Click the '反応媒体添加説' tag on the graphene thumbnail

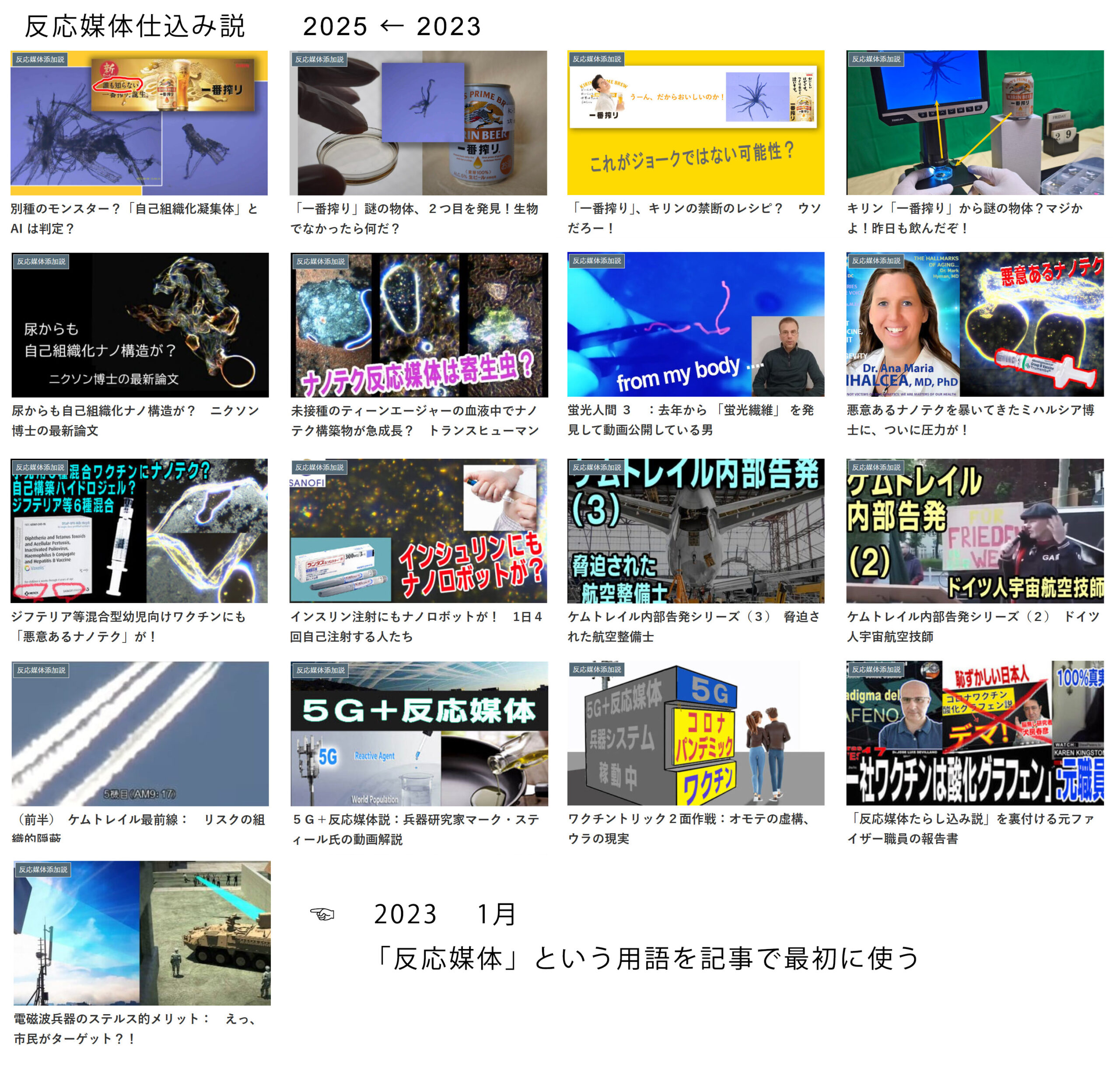pos(876,670)
